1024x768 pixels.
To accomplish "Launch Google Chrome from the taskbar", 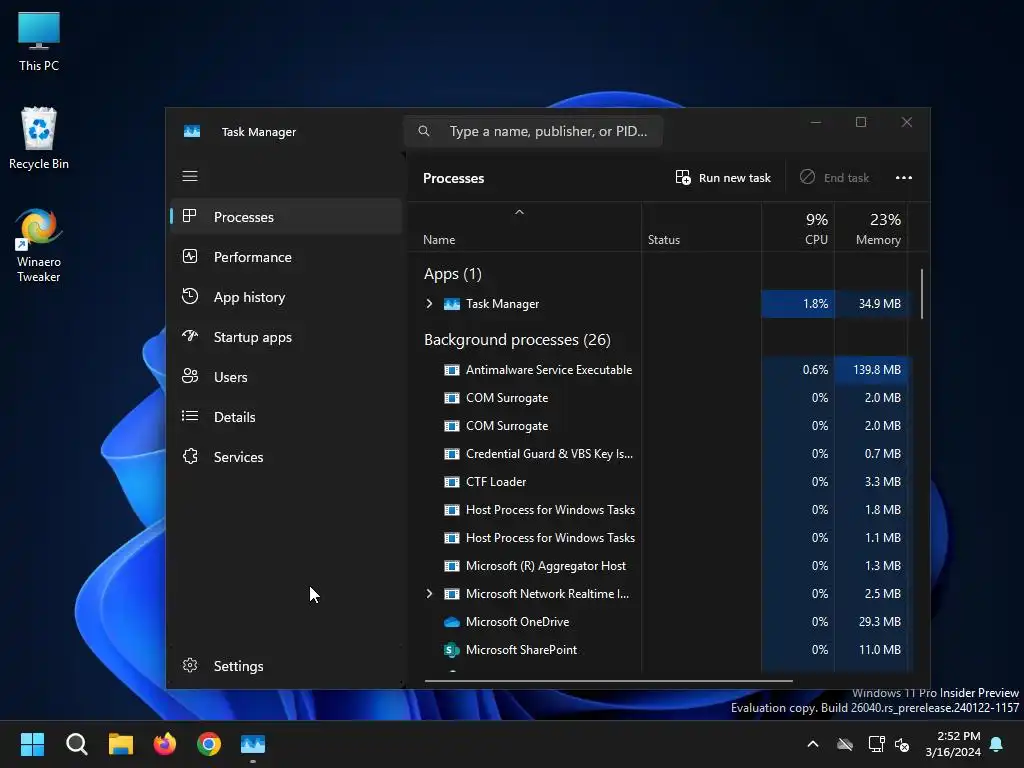I will [209, 744].
